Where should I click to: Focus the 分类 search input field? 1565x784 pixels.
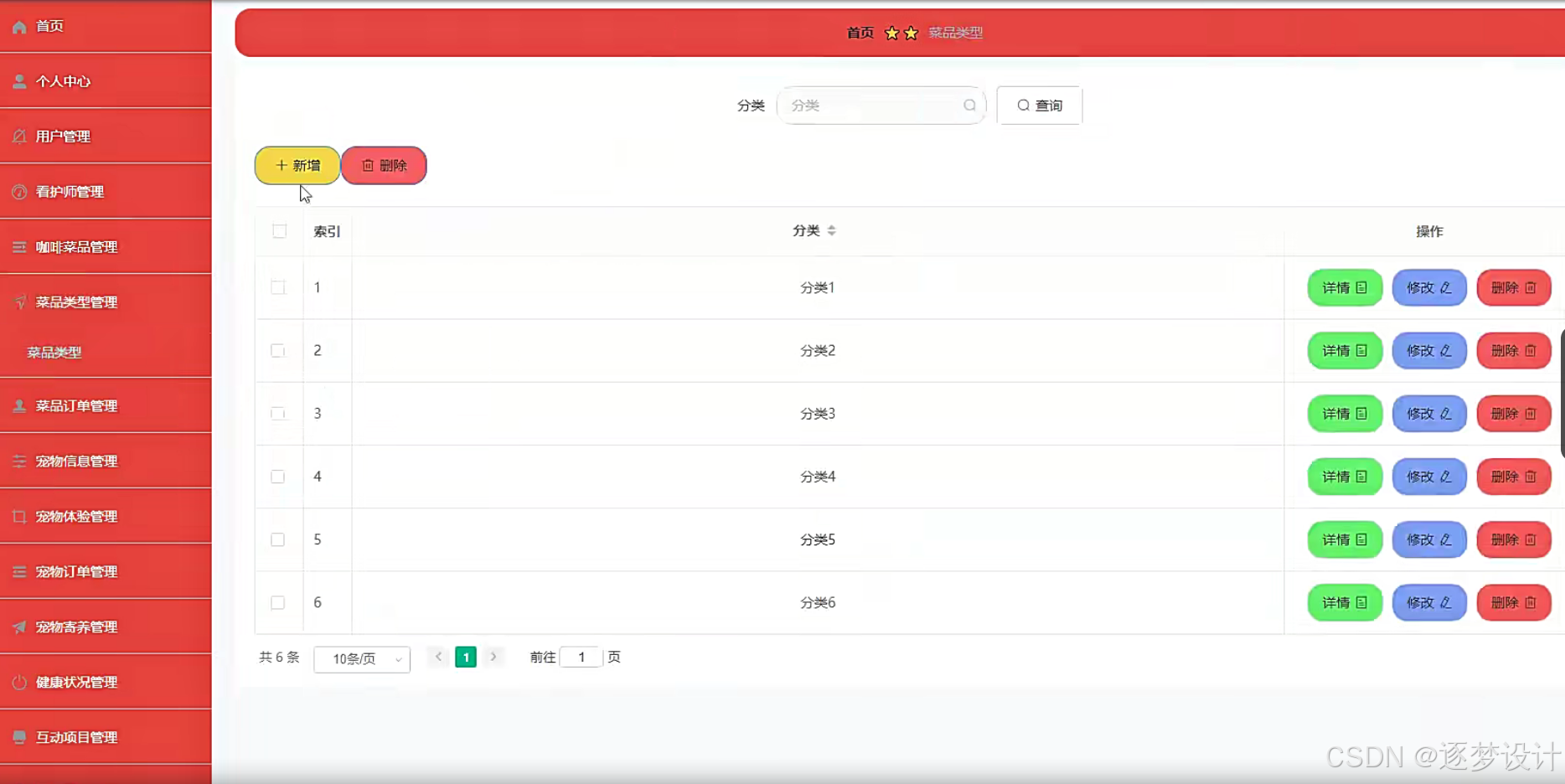click(881, 106)
